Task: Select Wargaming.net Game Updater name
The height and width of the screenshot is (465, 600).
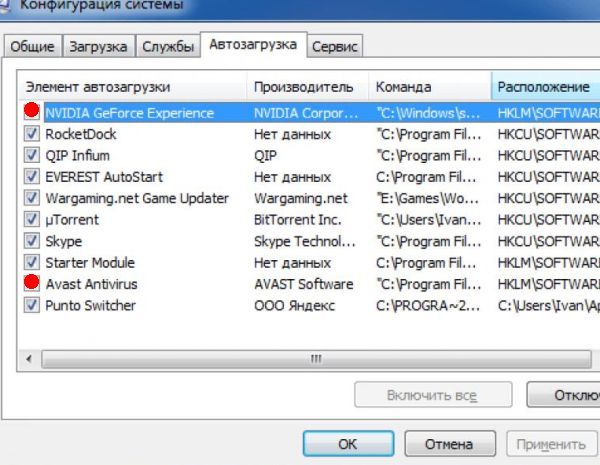Action: [x=137, y=198]
